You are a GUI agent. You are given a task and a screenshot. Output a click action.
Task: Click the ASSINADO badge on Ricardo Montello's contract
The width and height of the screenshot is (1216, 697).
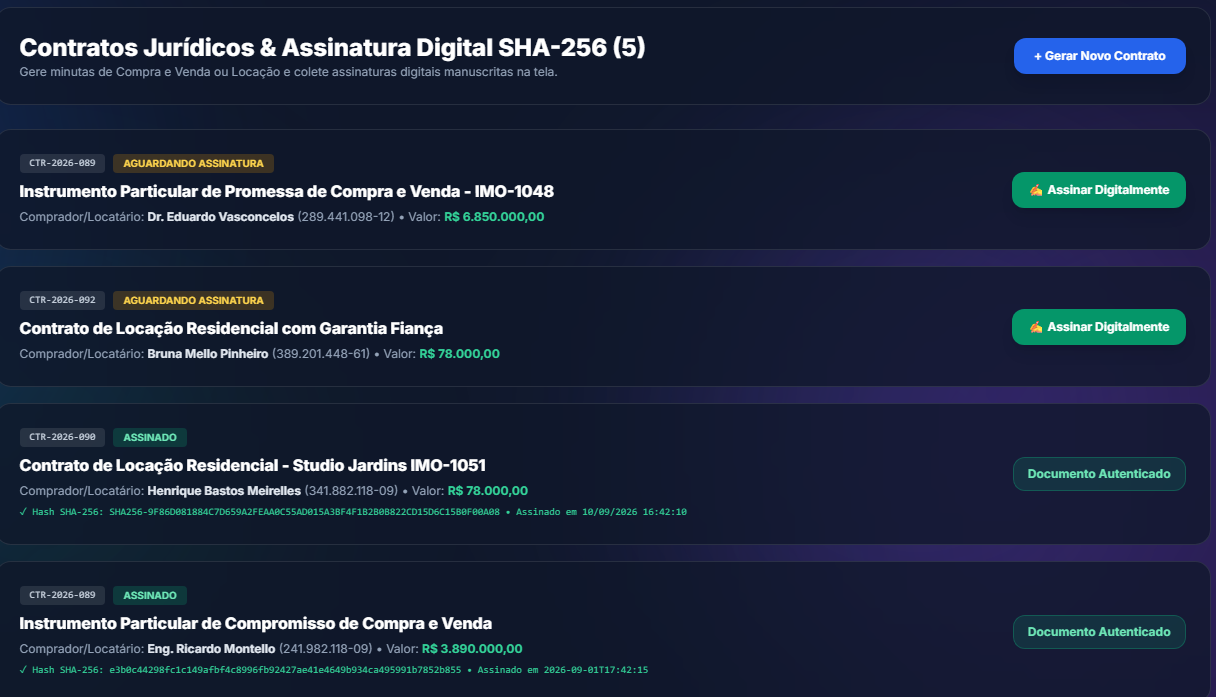click(150, 595)
